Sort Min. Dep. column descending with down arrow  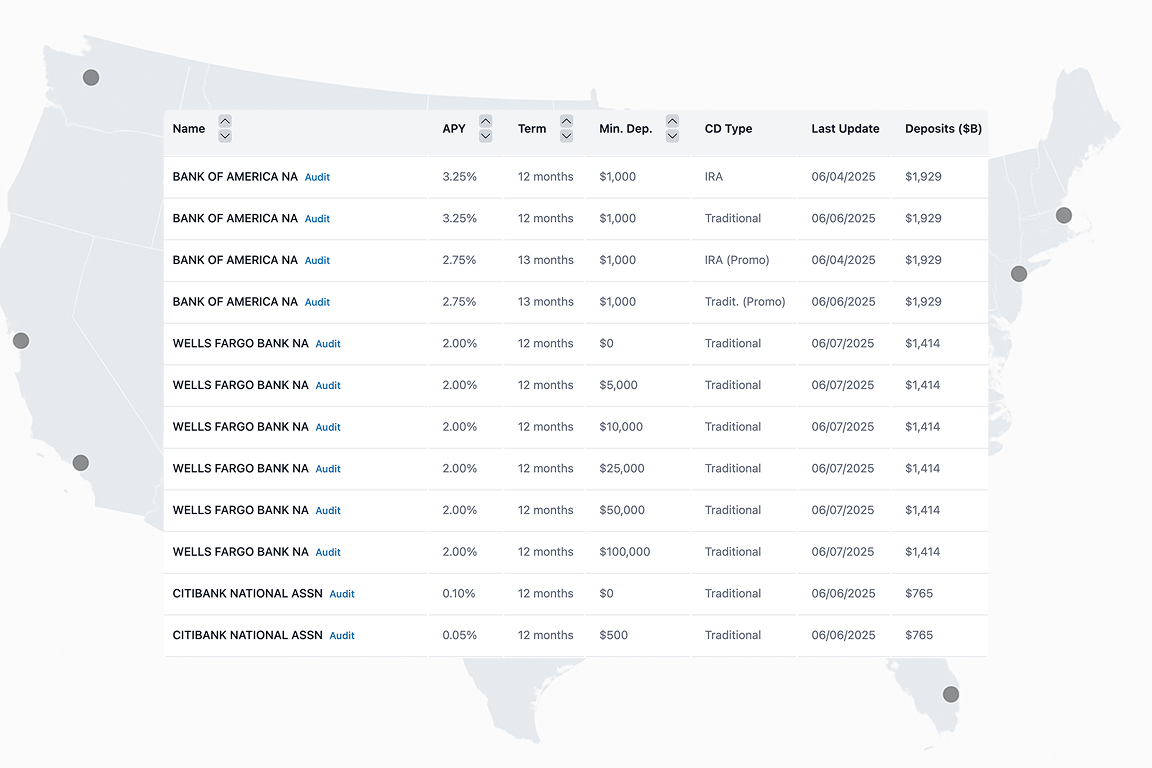click(672, 136)
